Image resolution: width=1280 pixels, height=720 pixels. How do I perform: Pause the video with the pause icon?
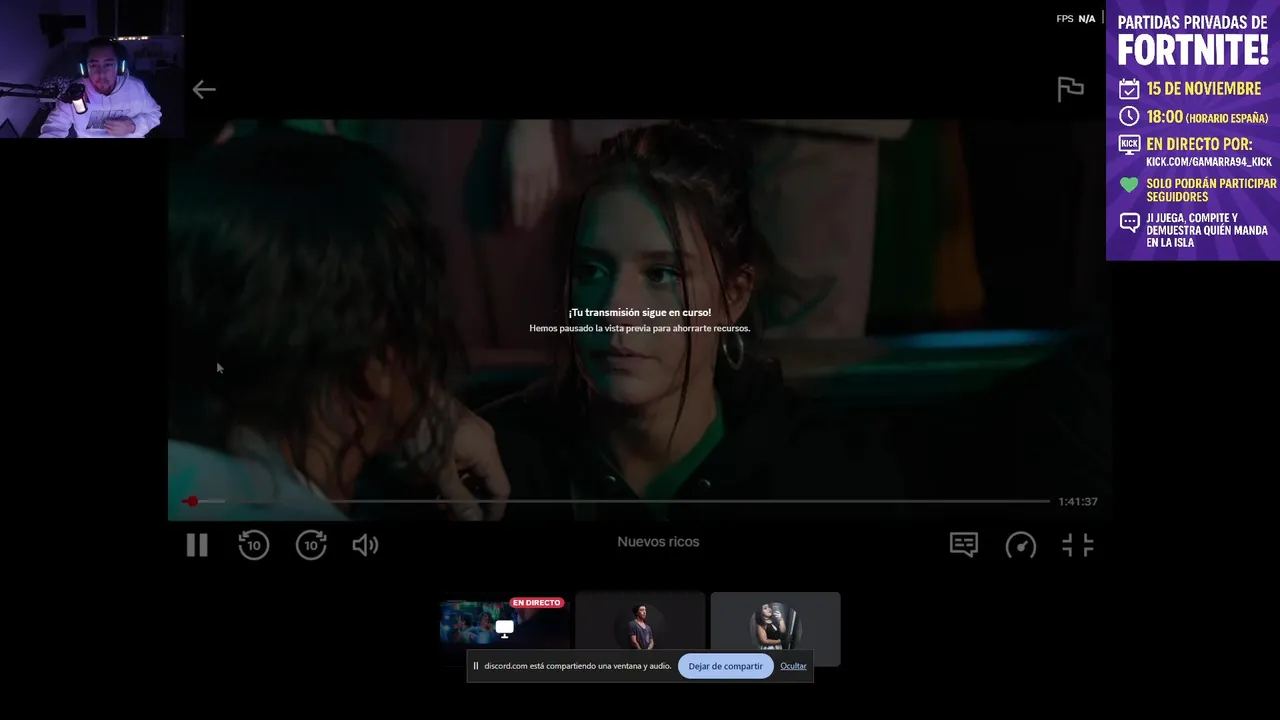[197, 545]
